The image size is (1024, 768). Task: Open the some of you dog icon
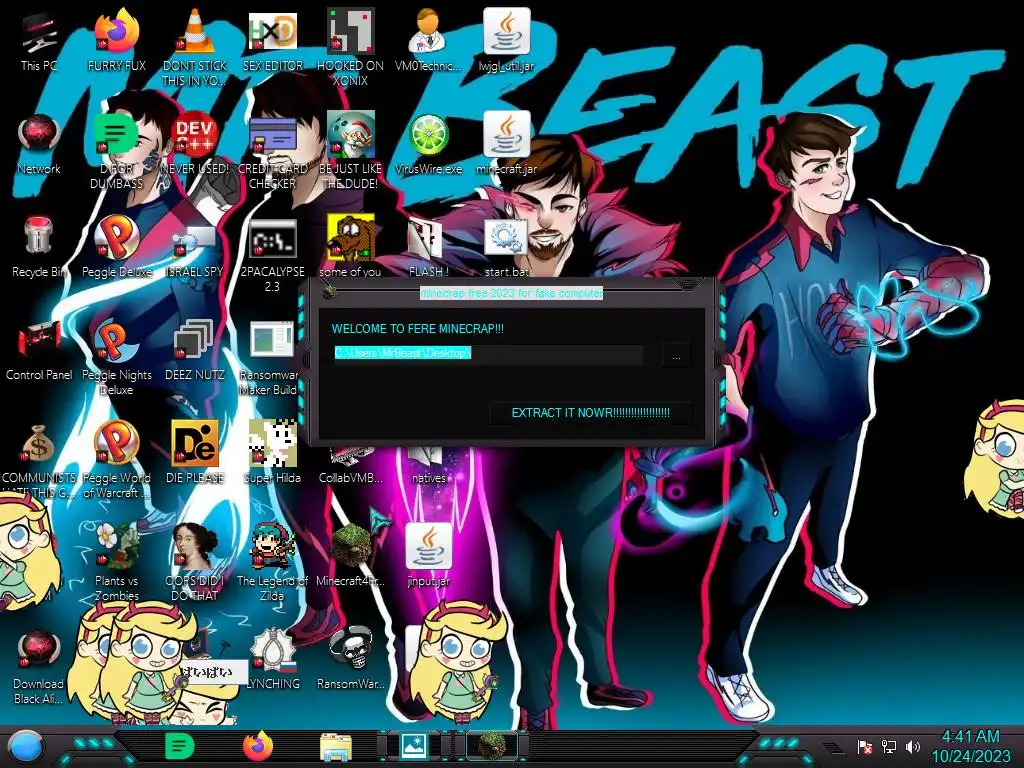(x=351, y=247)
